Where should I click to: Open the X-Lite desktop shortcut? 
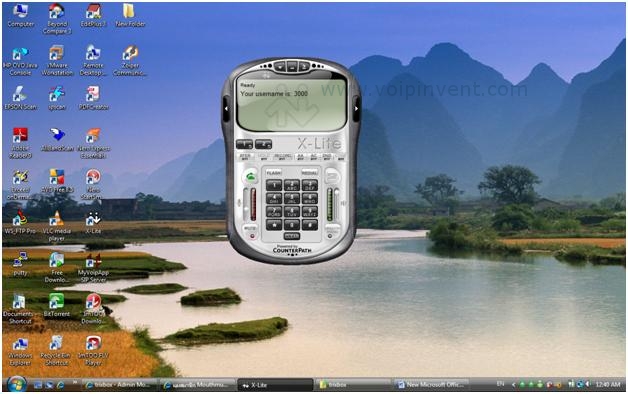click(93, 223)
